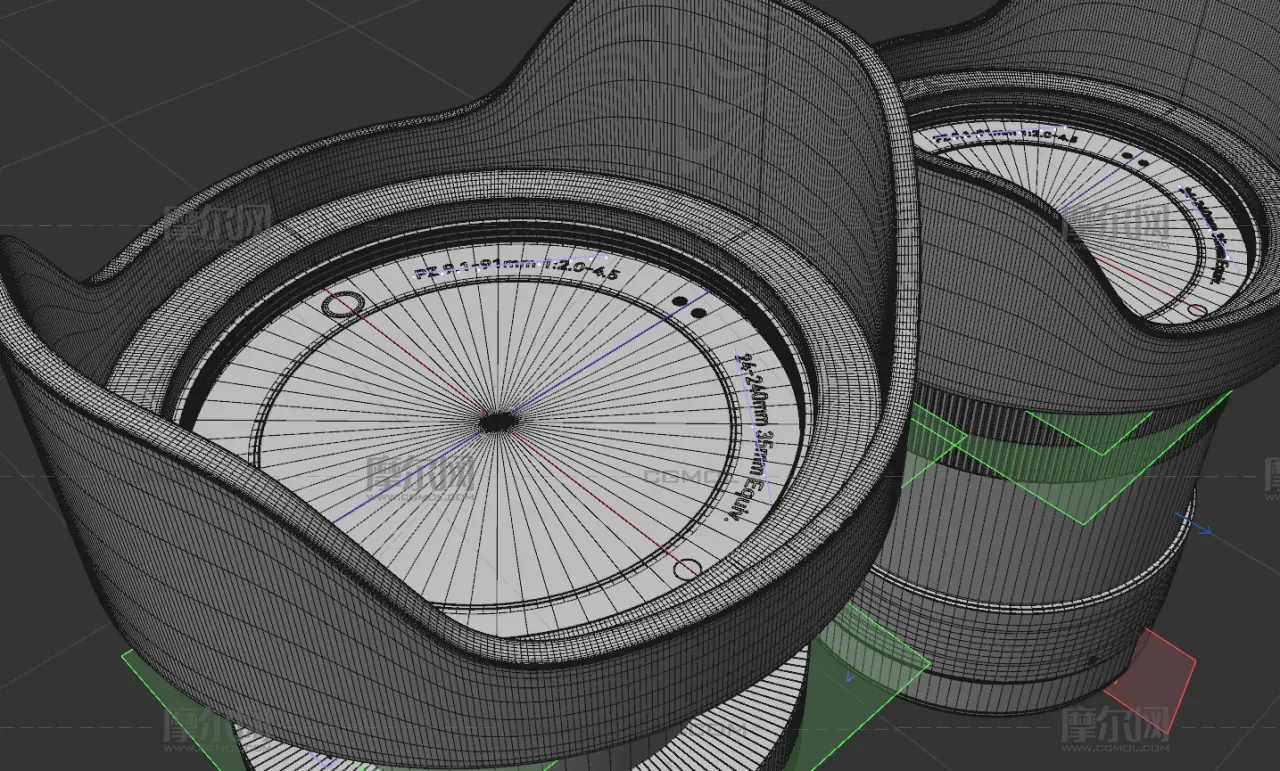Select the two dots on rear lens
Image resolution: width=1280 pixels, height=771 pixels.
[1134, 158]
